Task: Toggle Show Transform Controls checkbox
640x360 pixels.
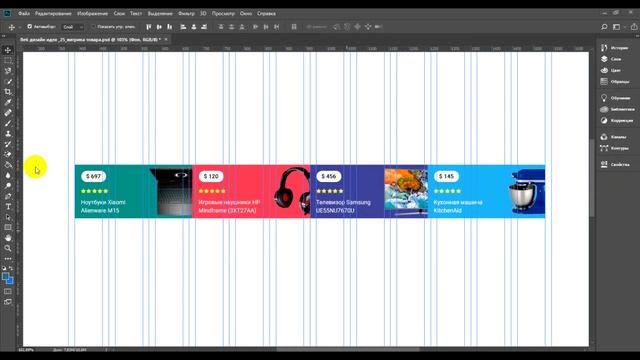Action: (93, 27)
